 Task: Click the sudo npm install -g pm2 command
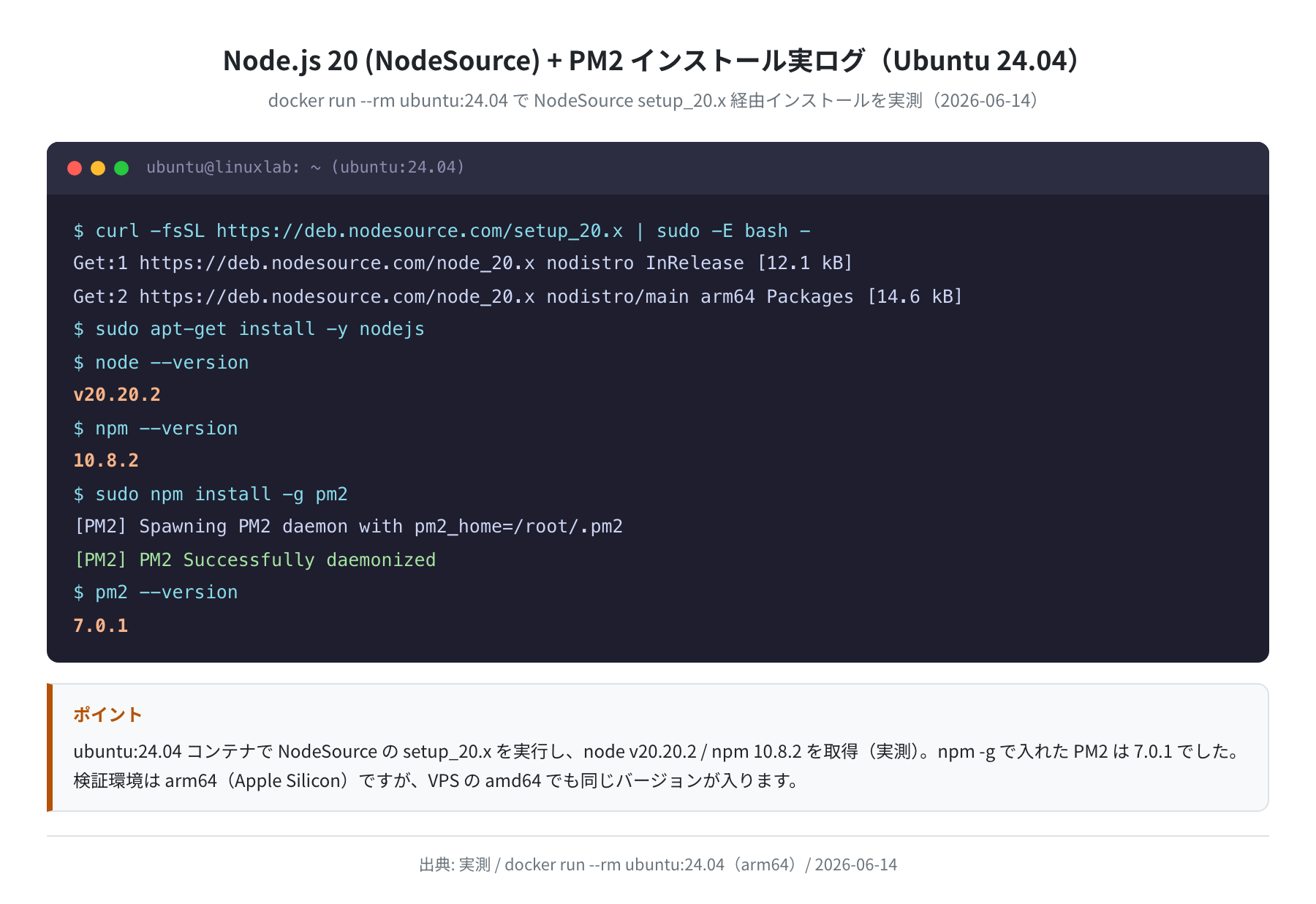click(x=211, y=494)
